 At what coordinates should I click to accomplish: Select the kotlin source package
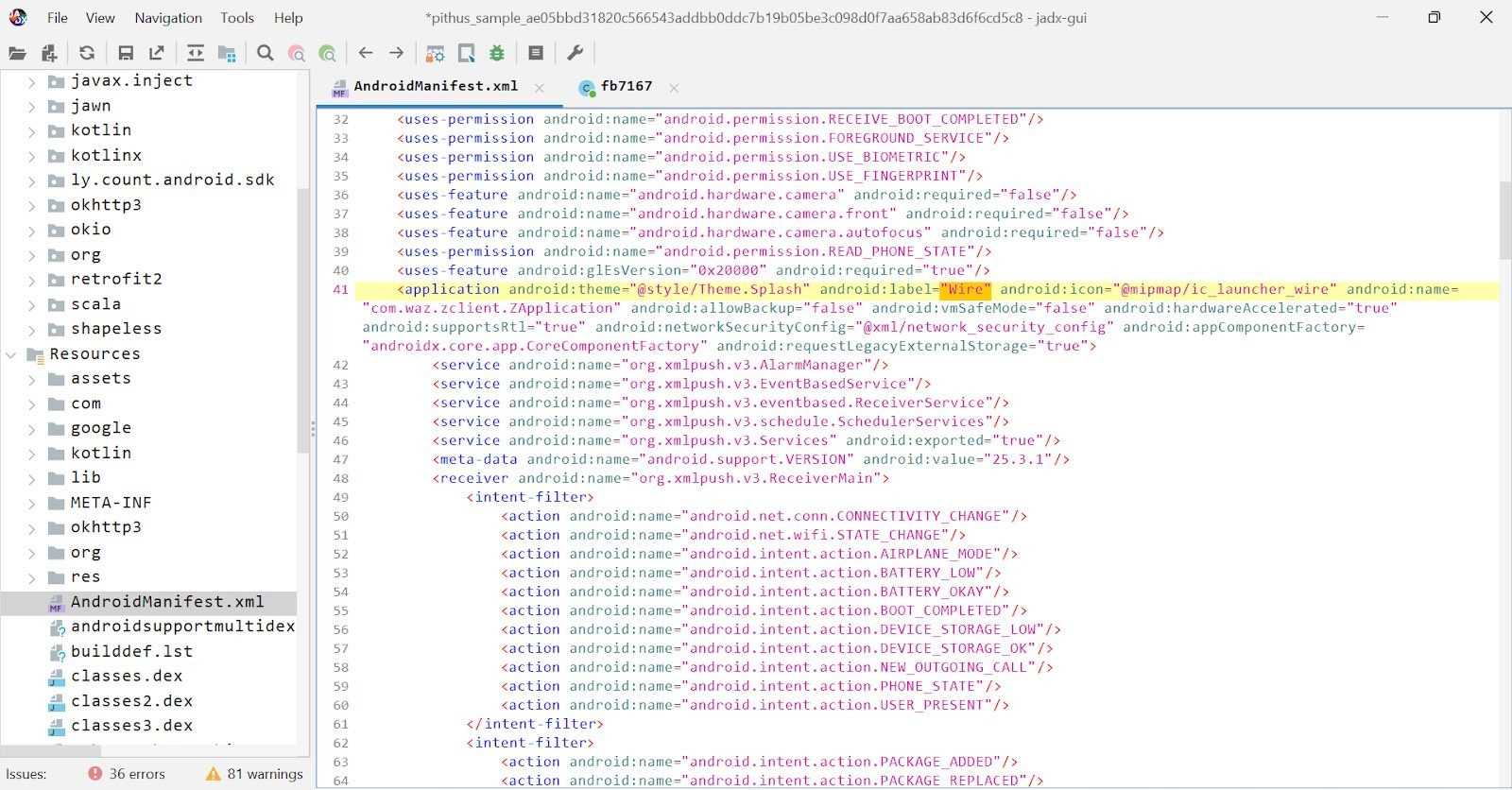click(x=101, y=130)
